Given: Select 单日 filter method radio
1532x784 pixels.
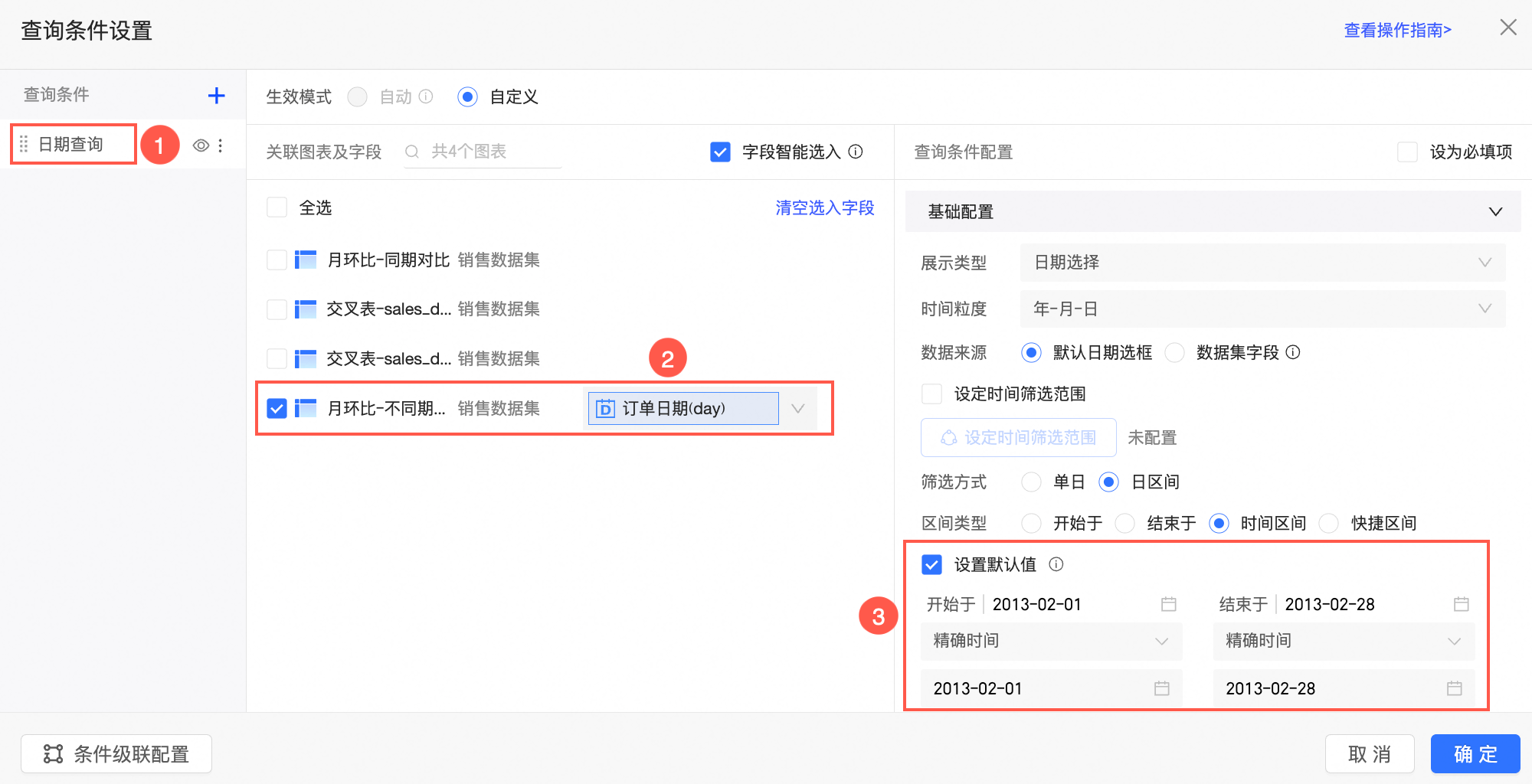Looking at the screenshot, I should pos(1031,482).
